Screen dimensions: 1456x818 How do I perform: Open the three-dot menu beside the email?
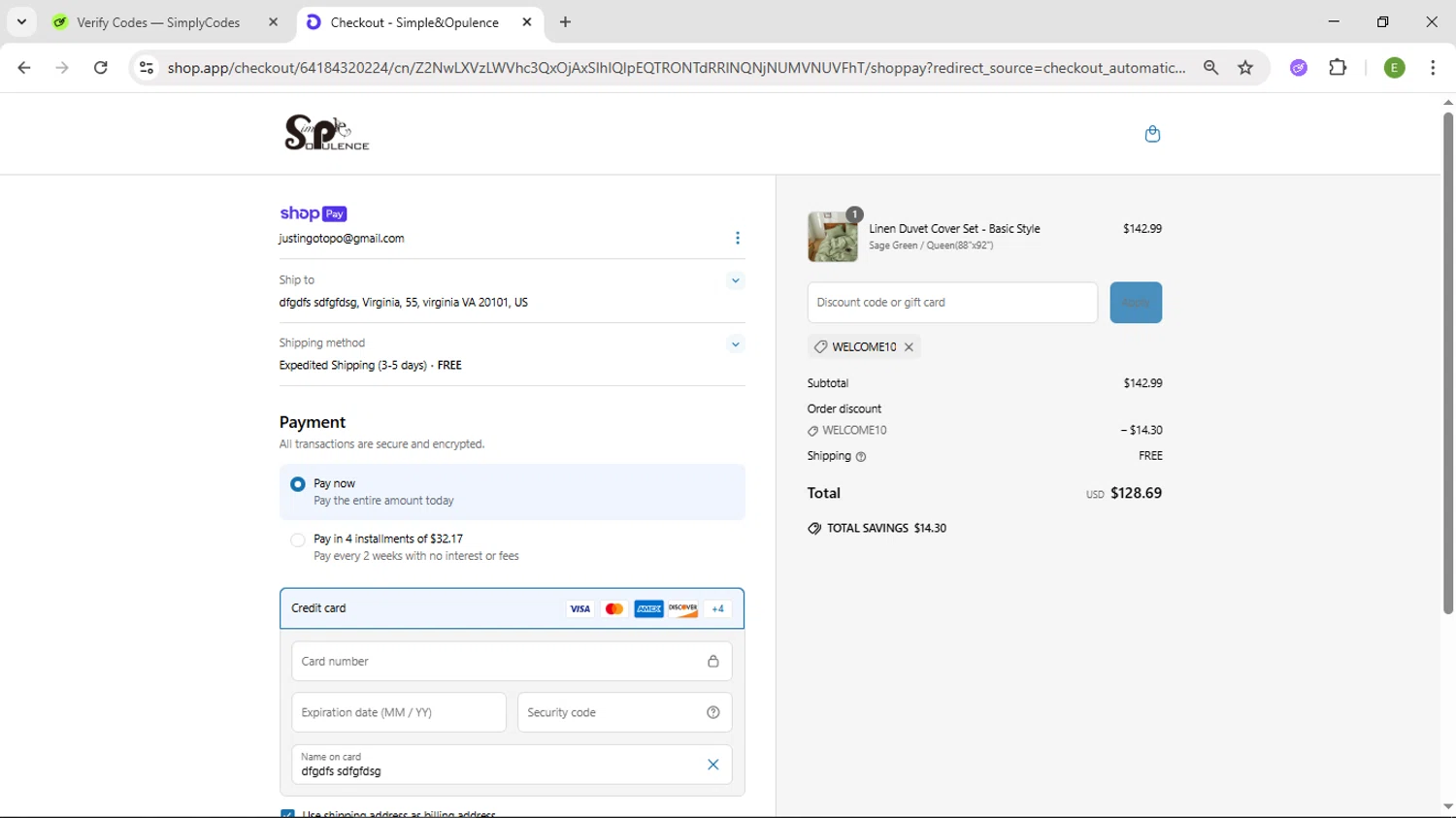(x=738, y=238)
